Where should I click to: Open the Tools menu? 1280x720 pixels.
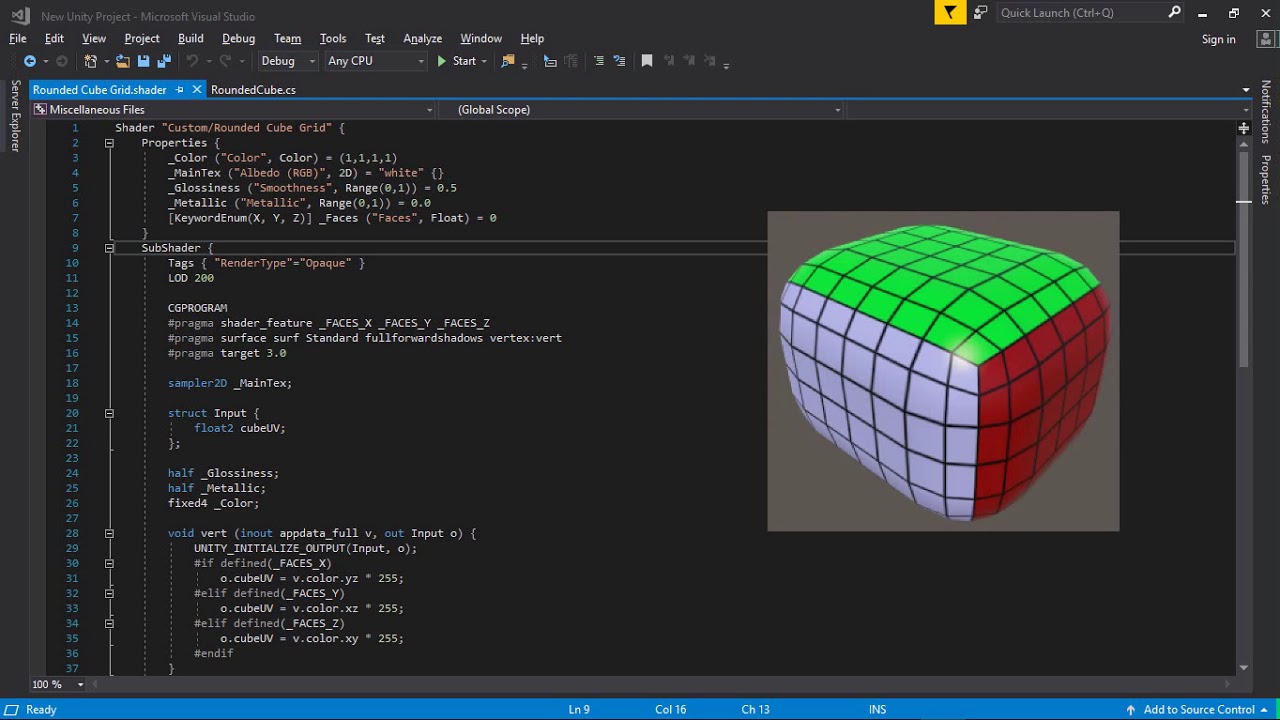333,38
